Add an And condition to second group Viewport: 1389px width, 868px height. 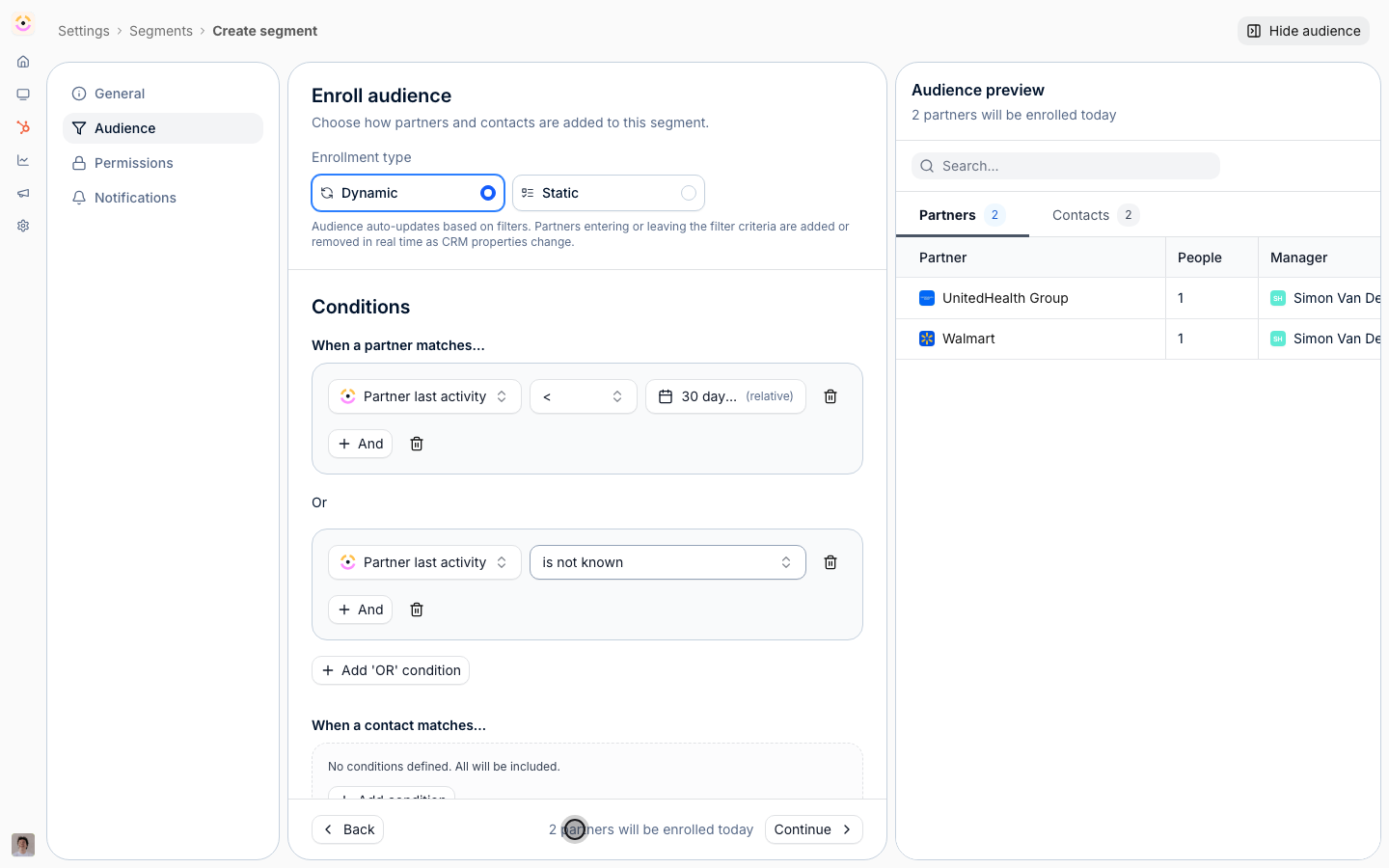pyautogui.click(x=360, y=610)
